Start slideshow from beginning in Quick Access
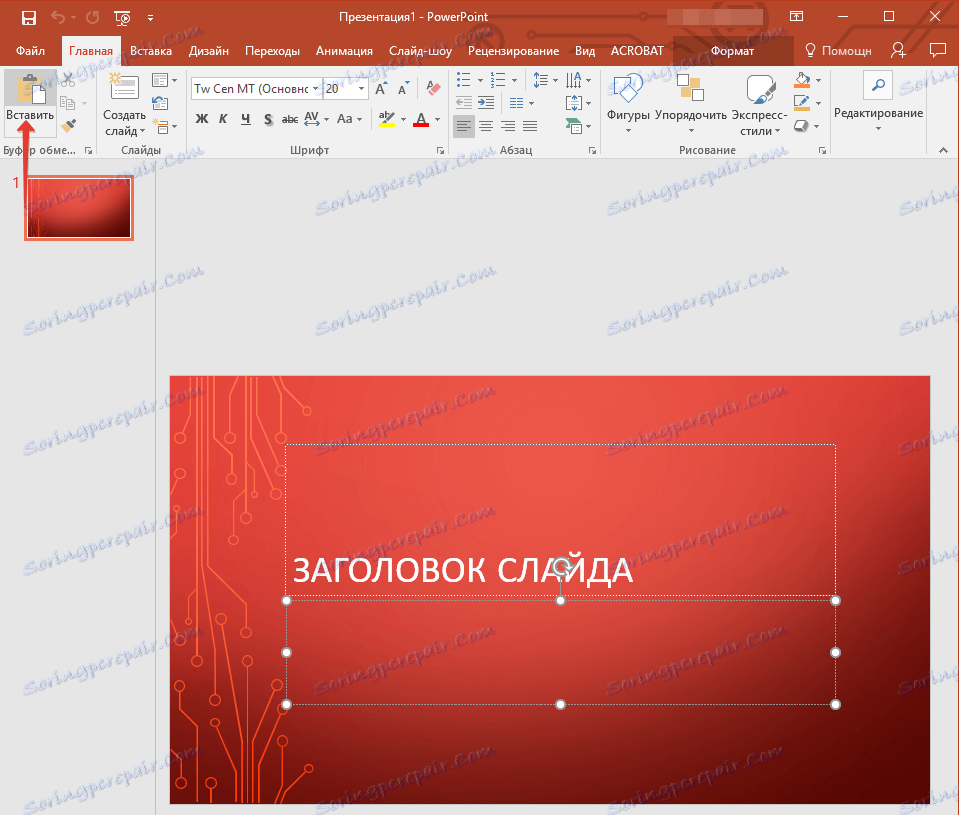This screenshot has height=815, width=959. pyautogui.click(x=122, y=18)
